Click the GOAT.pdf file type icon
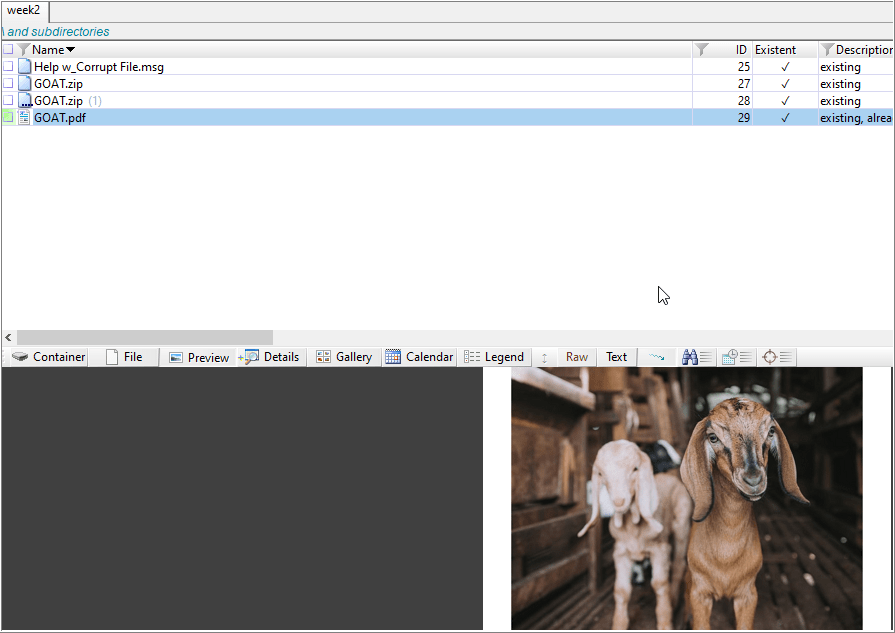 click(x=24, y=118)
